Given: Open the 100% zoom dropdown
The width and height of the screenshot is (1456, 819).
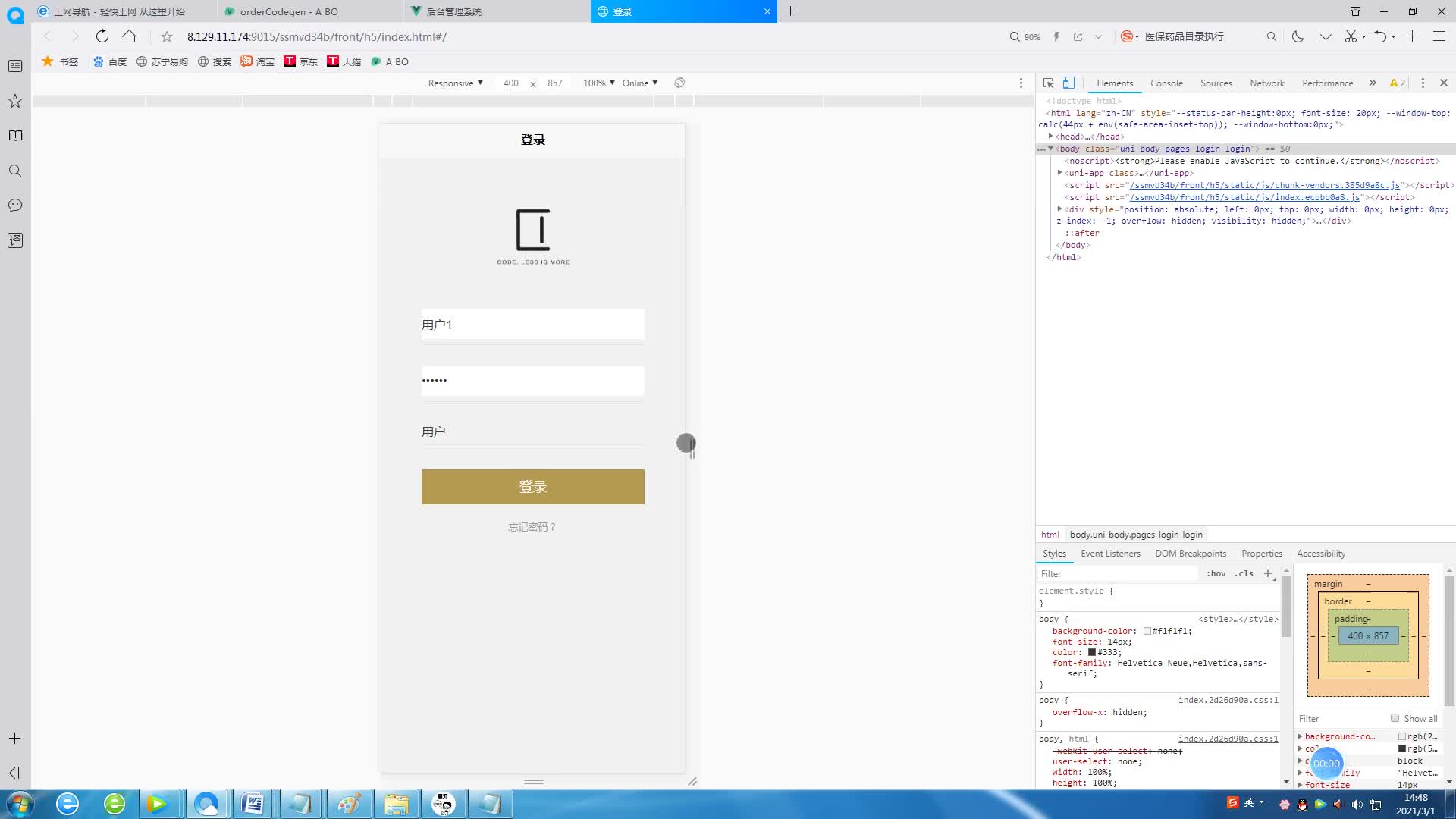Looking at the screenshot, I should pyautogui.click(x=598, y=83).
